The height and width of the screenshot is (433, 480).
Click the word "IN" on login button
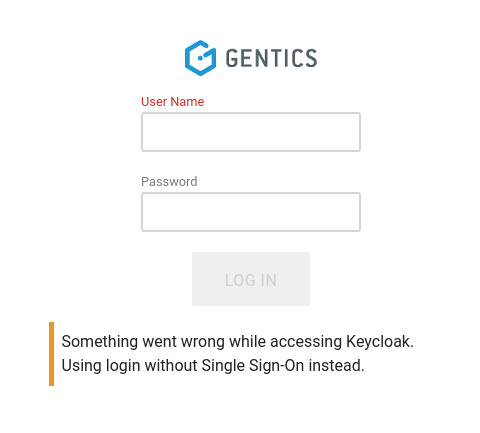click(269, 280)
